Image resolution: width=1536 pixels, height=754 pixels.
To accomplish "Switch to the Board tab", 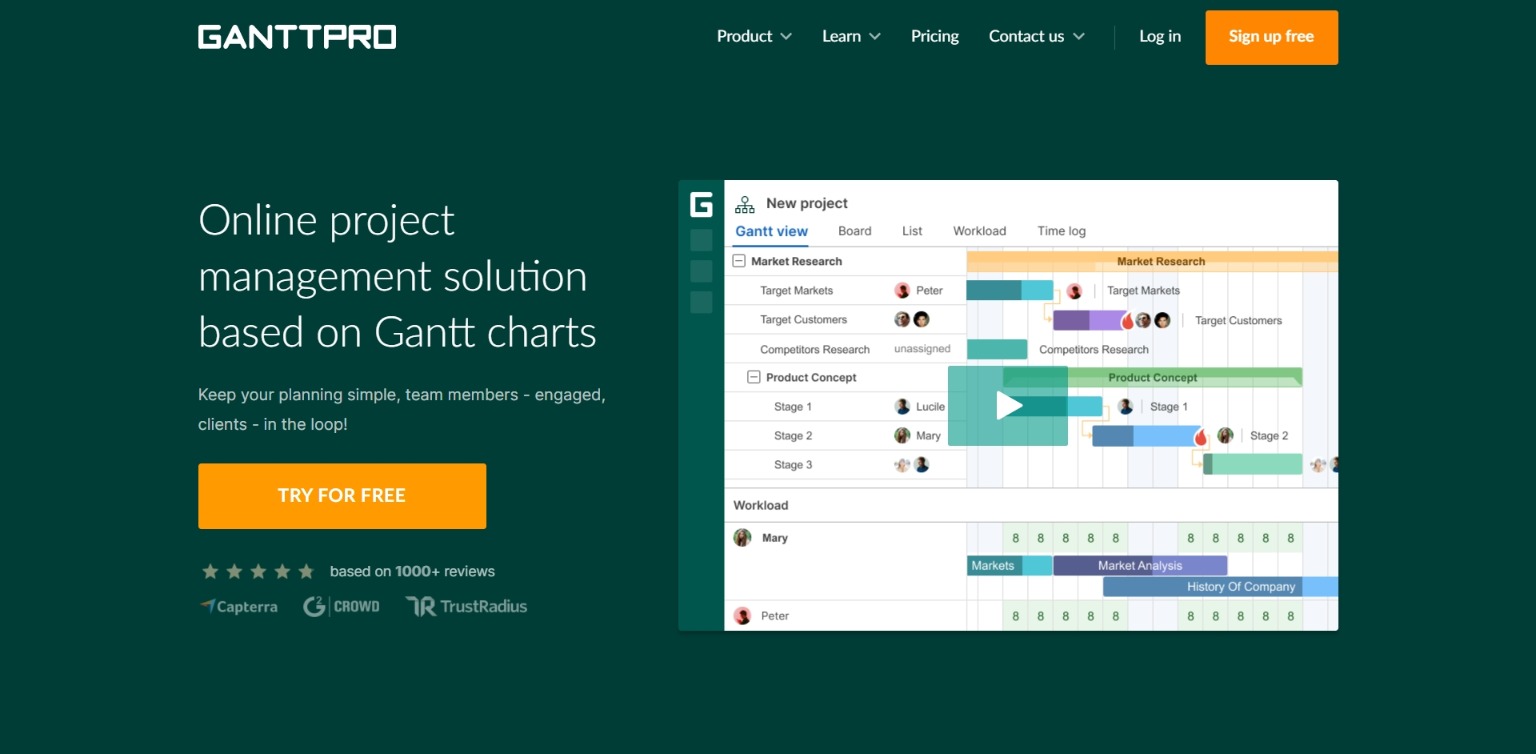I will pos(854,231).
